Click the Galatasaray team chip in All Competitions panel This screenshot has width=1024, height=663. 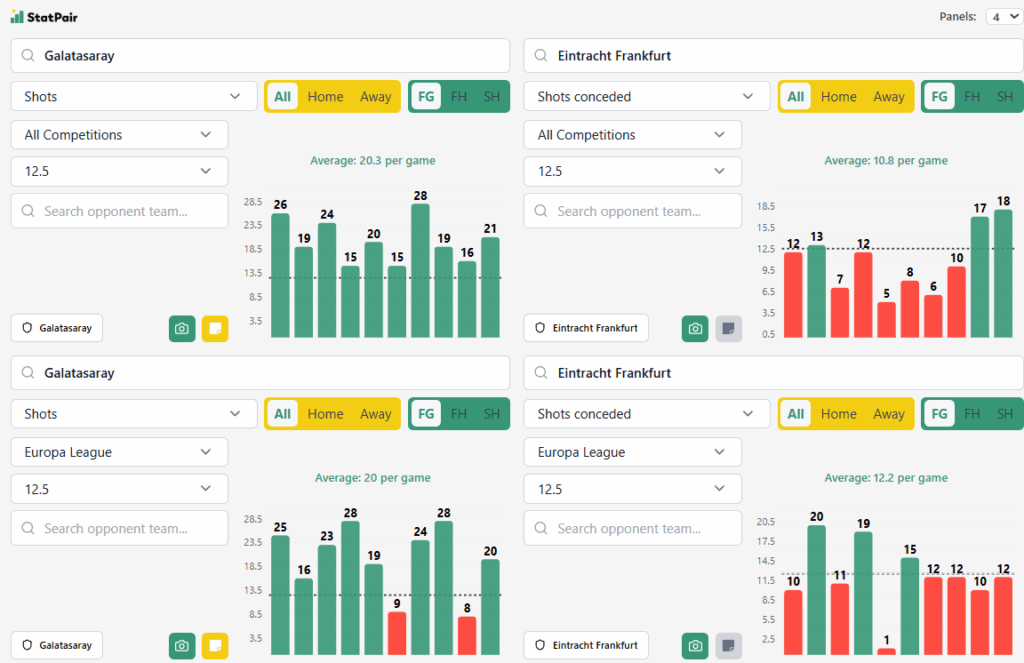57,328
